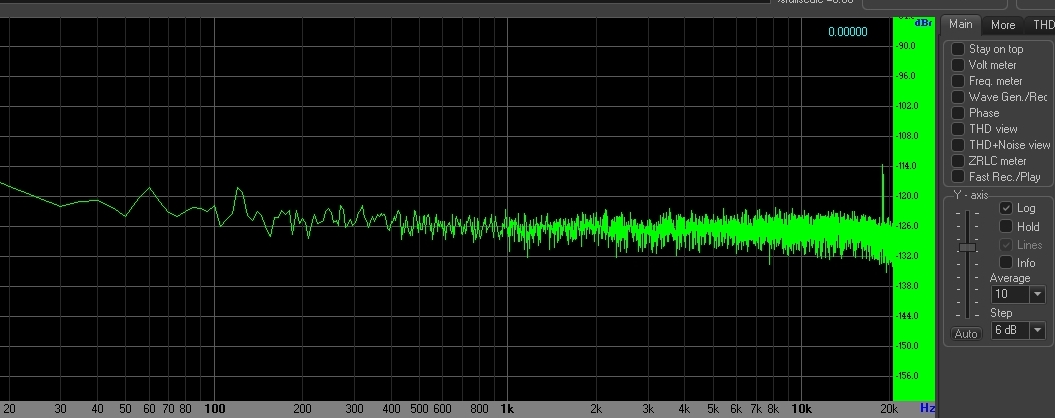Open the THD tab
1055x418 pixels.
1041,25
